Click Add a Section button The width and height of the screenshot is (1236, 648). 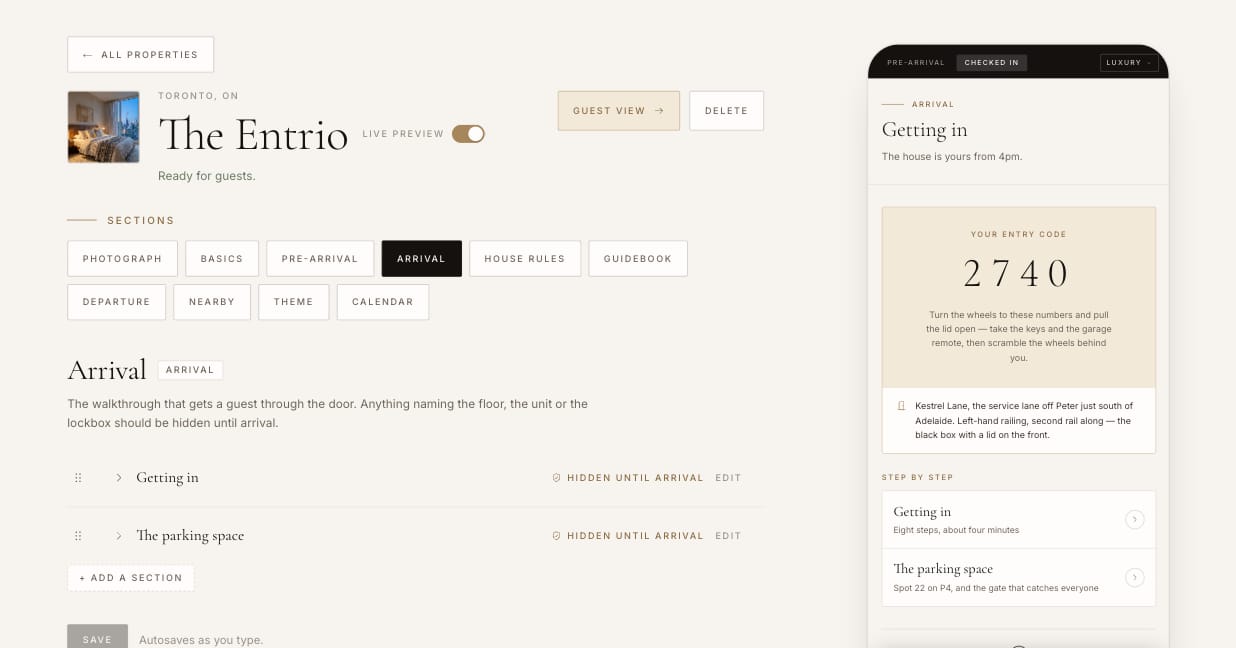pos(131,578)
